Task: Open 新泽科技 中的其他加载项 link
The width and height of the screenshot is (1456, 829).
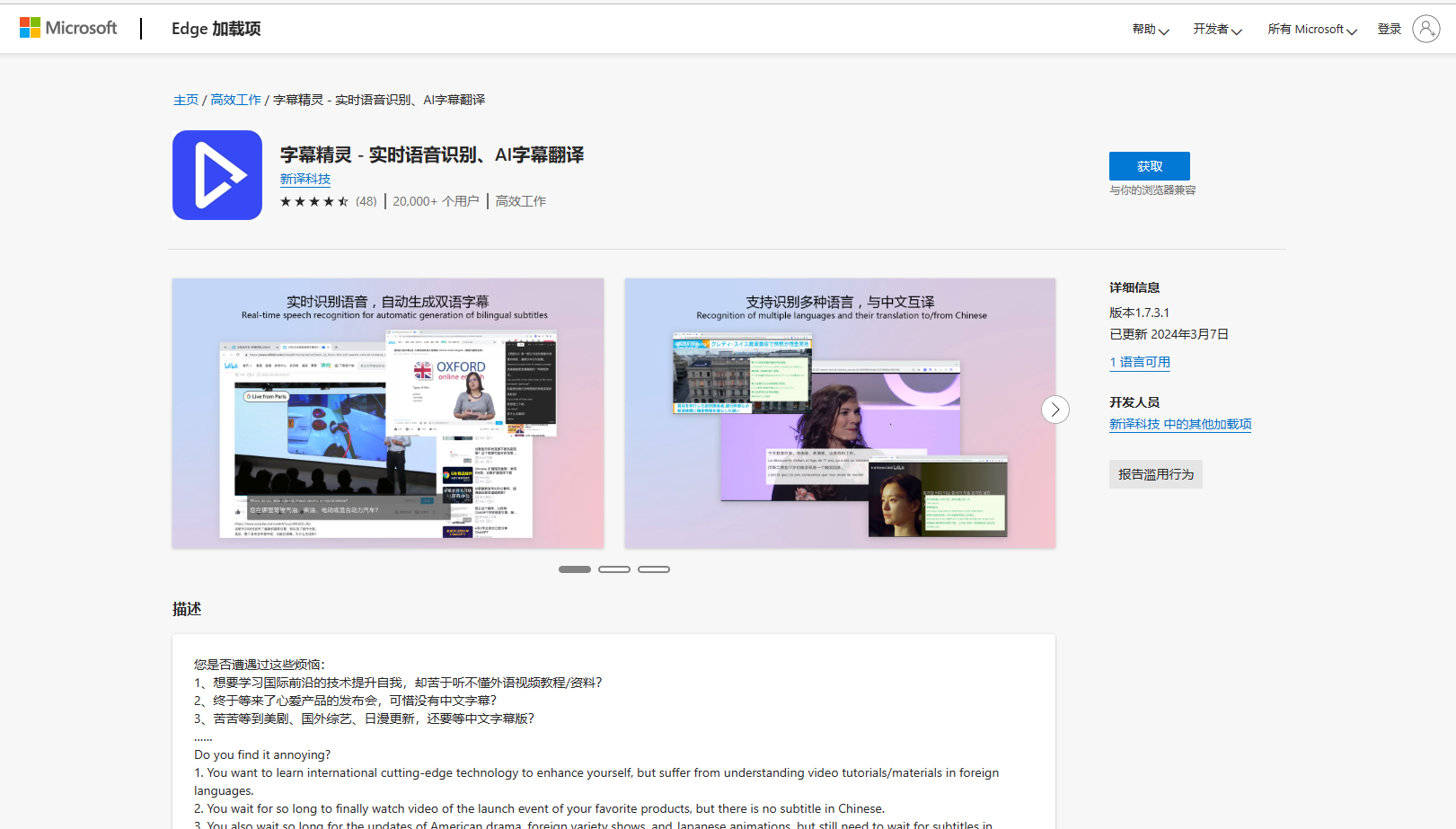Action: point(1180,424)
